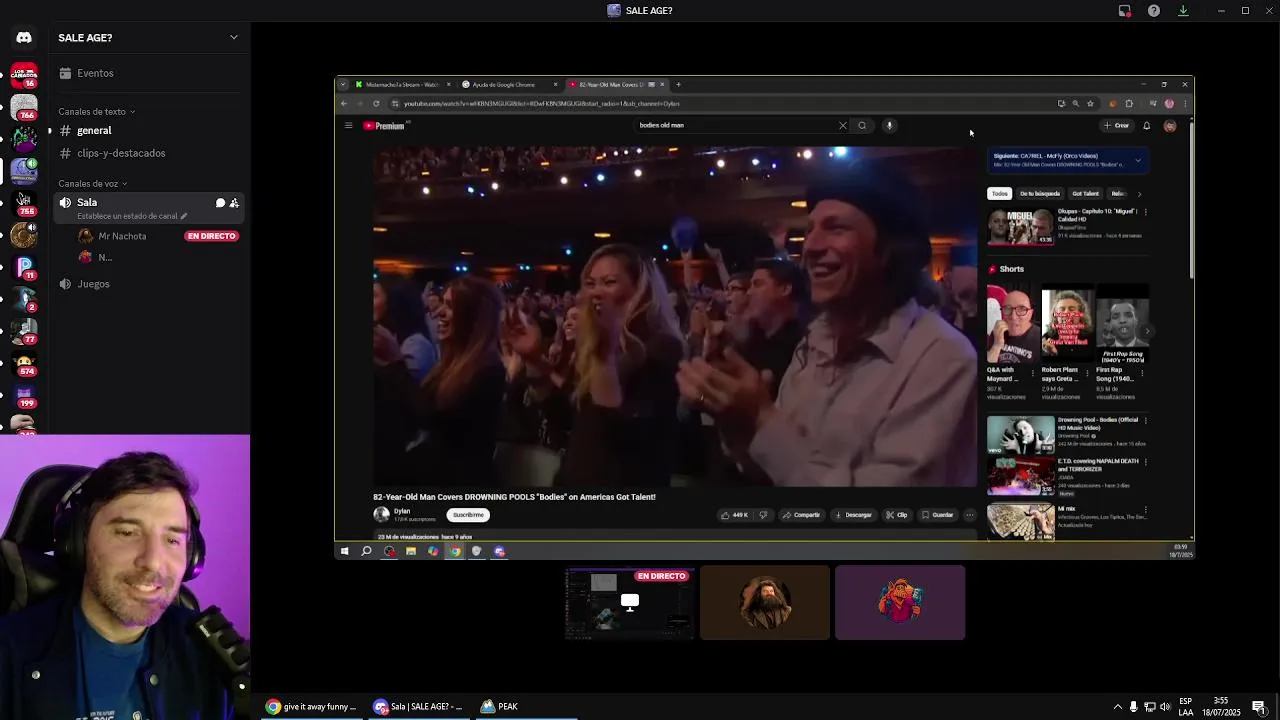Open PEAK app in Windows taskbar
Screen dimensions: 1280x720
pos(498,706)
